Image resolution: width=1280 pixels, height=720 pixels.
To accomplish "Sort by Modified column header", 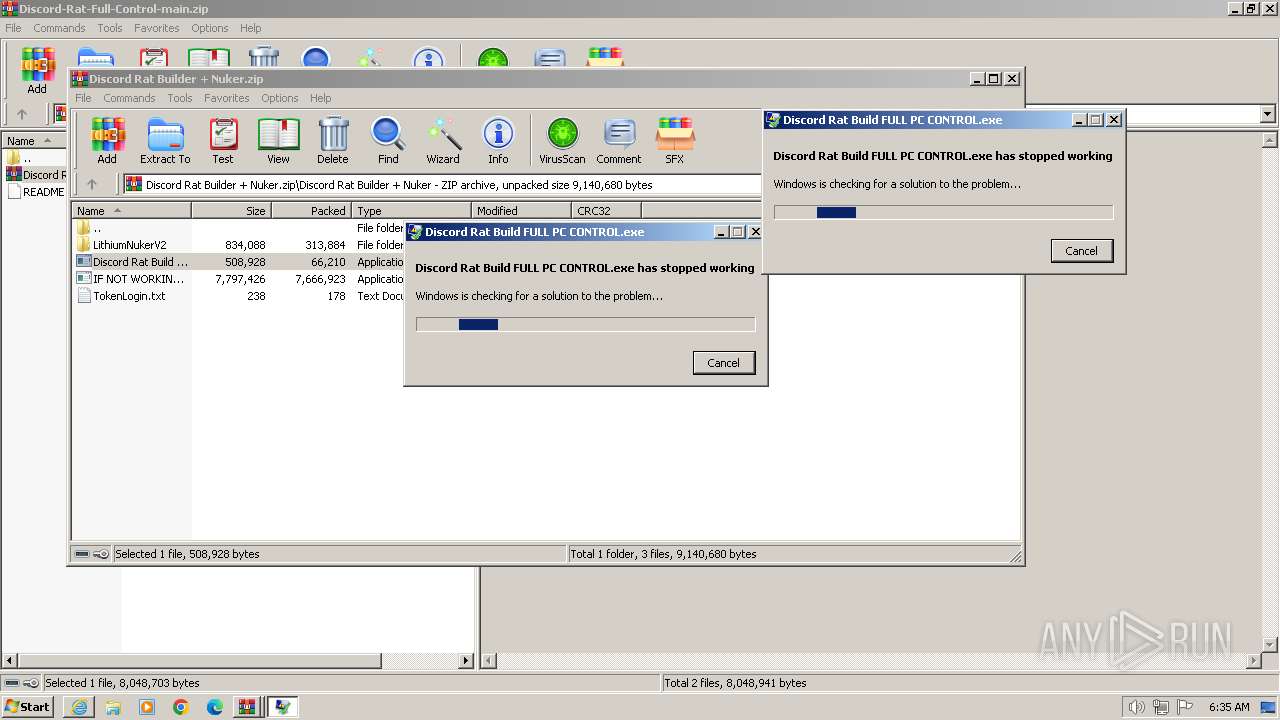I will pyautogui.click(x=521, y=211).
